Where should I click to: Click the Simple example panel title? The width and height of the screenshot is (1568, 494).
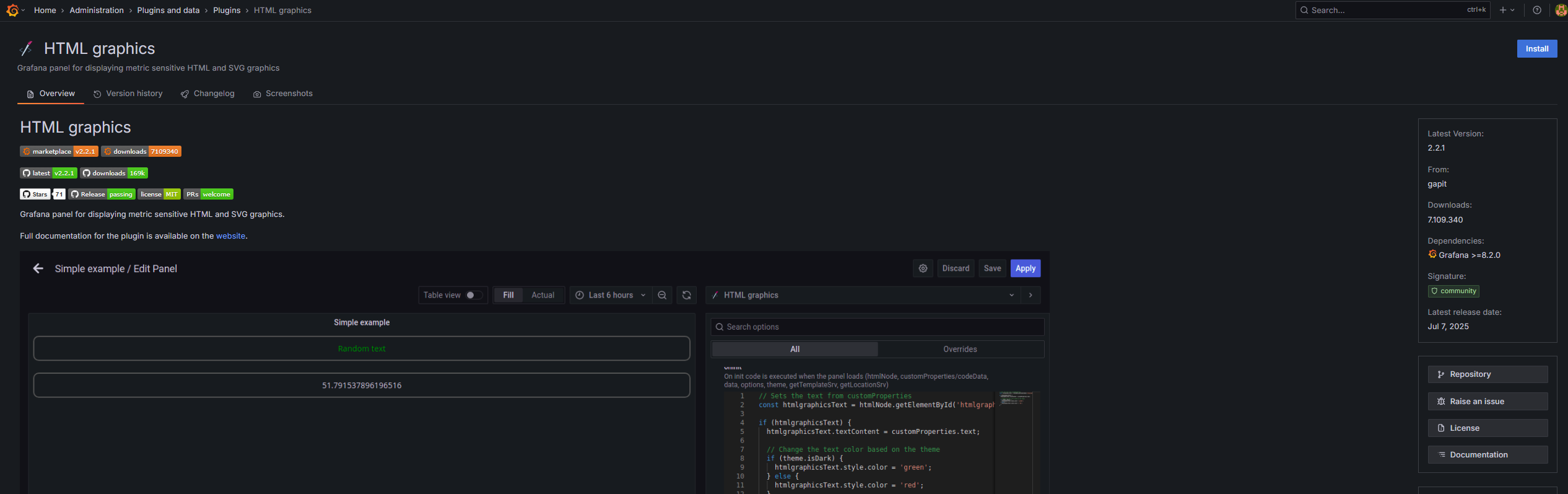362,322
